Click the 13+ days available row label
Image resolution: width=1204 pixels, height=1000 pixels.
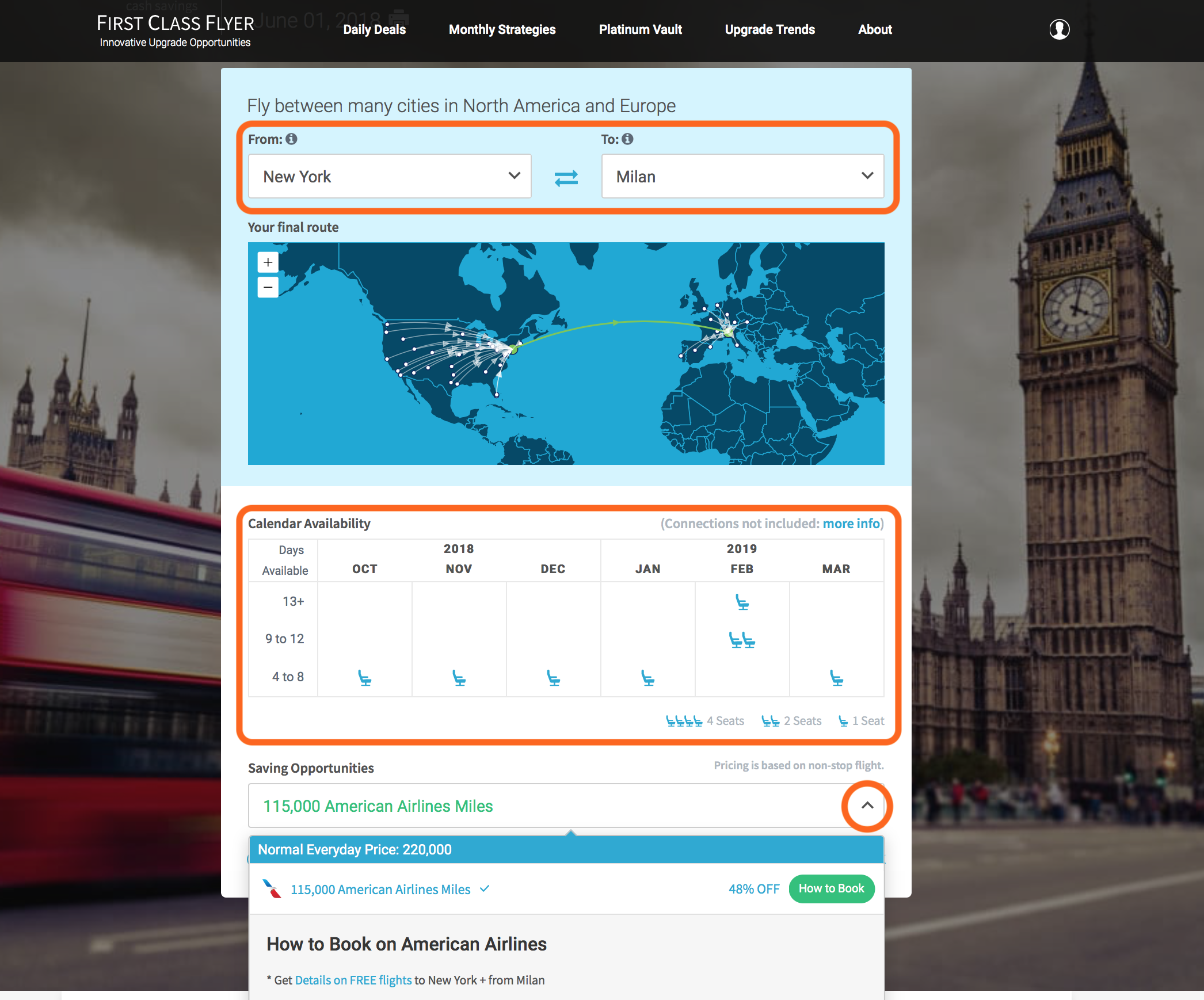(x=293, y=601)
